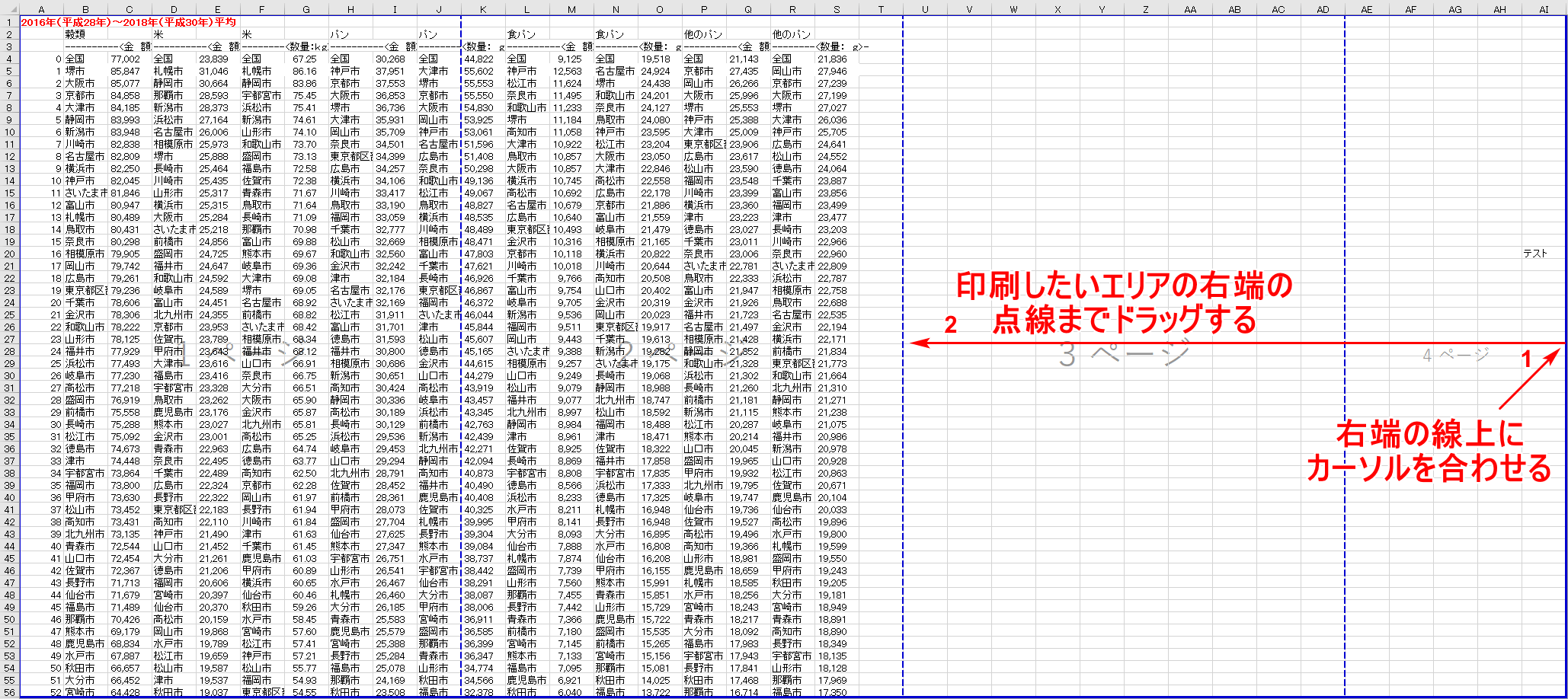Viewport: 1568px width, 699px height.
Task: Select the cell with value 80,947
Action: (130, 205)
